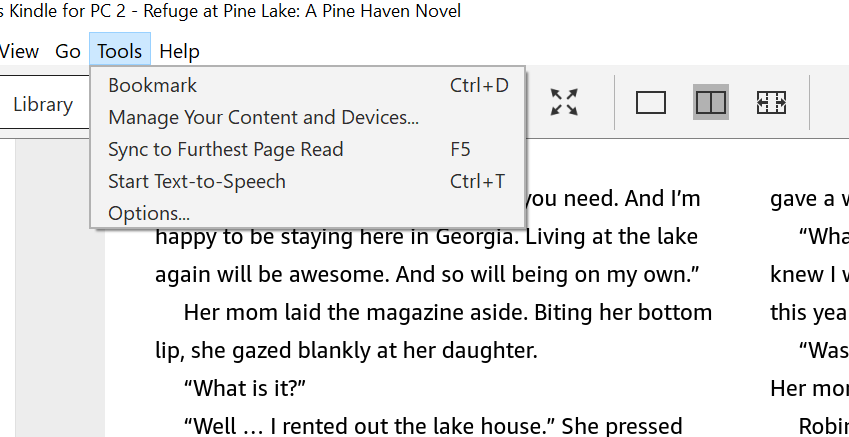Open Manage Your Content and Devices
The image size is (849, 437).
263,117
